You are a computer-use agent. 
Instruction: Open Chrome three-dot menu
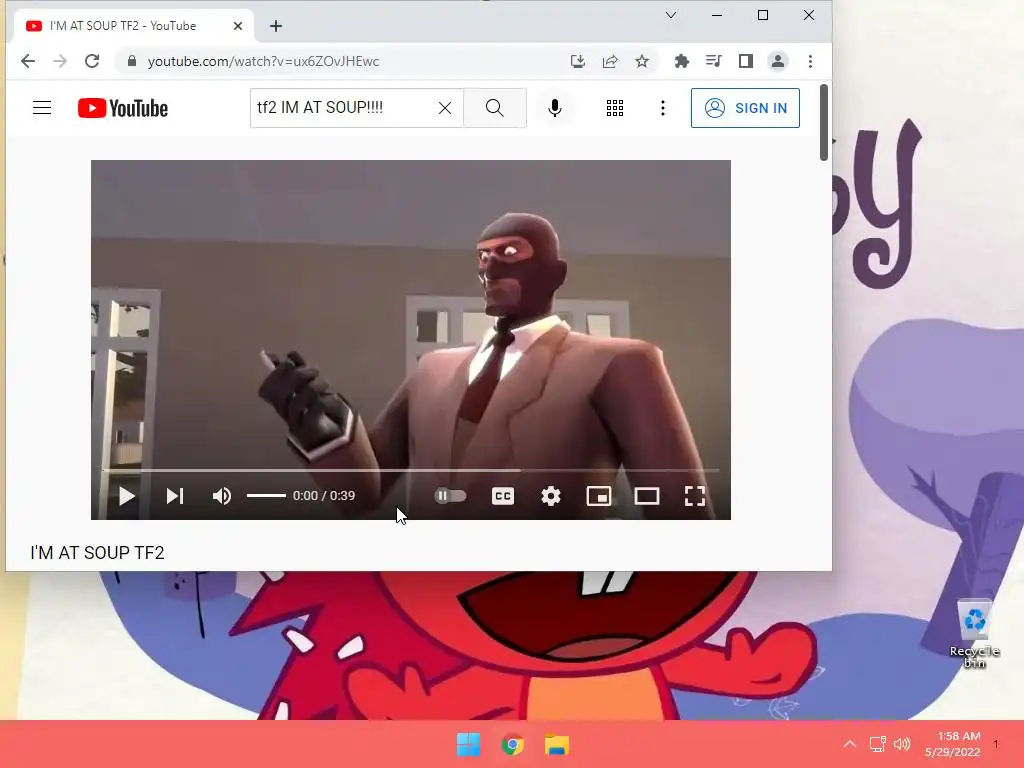click(810, 61)
